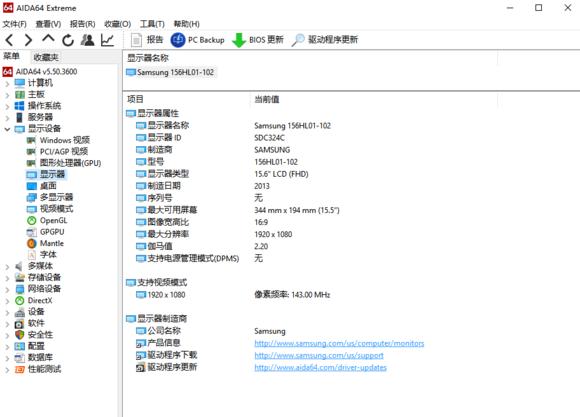Click the 数据库 tree item
This screenshot has width=580, height=417.
click(x=34, y=358)
